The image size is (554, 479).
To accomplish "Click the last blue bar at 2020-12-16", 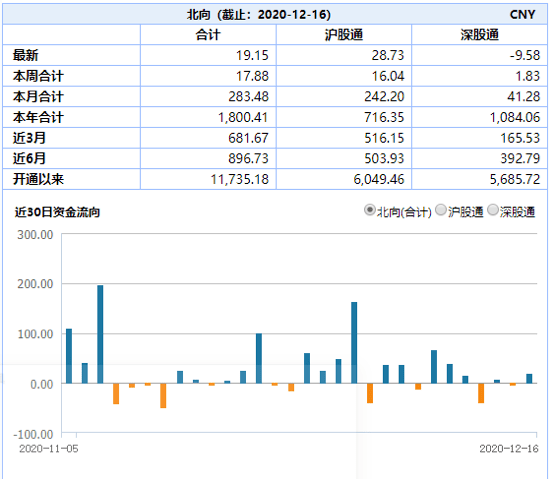I will pyautogui.click(x=529, y=379).
